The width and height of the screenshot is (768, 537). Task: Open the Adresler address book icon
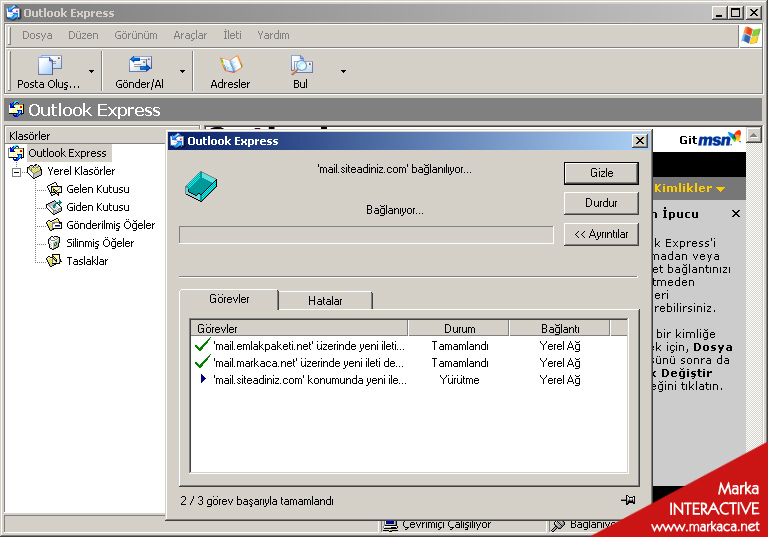click(x=231, y=65)
